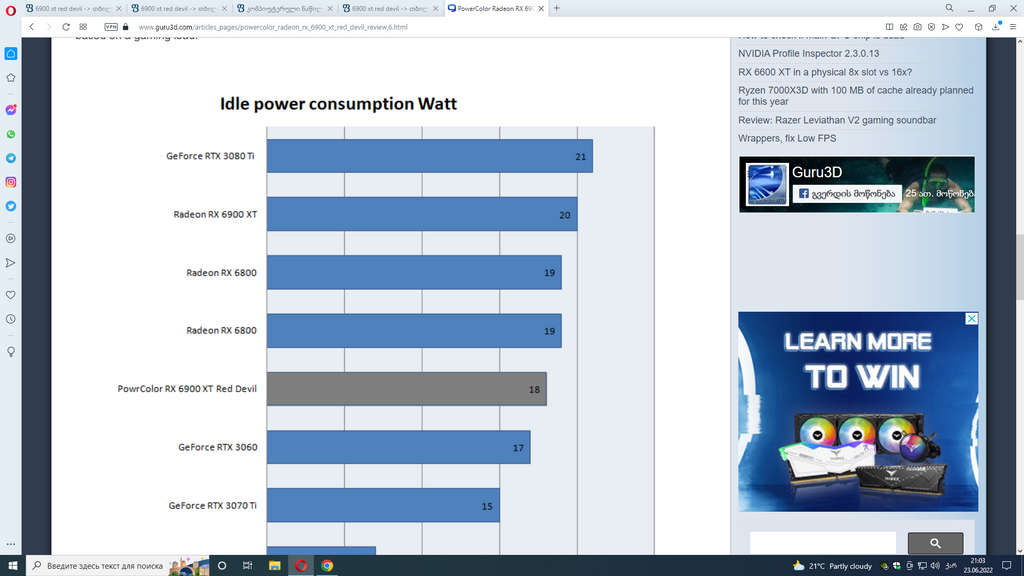Open the Opera main menu logo
Viewport: 1024px width, 576px height.
[10, 10]
